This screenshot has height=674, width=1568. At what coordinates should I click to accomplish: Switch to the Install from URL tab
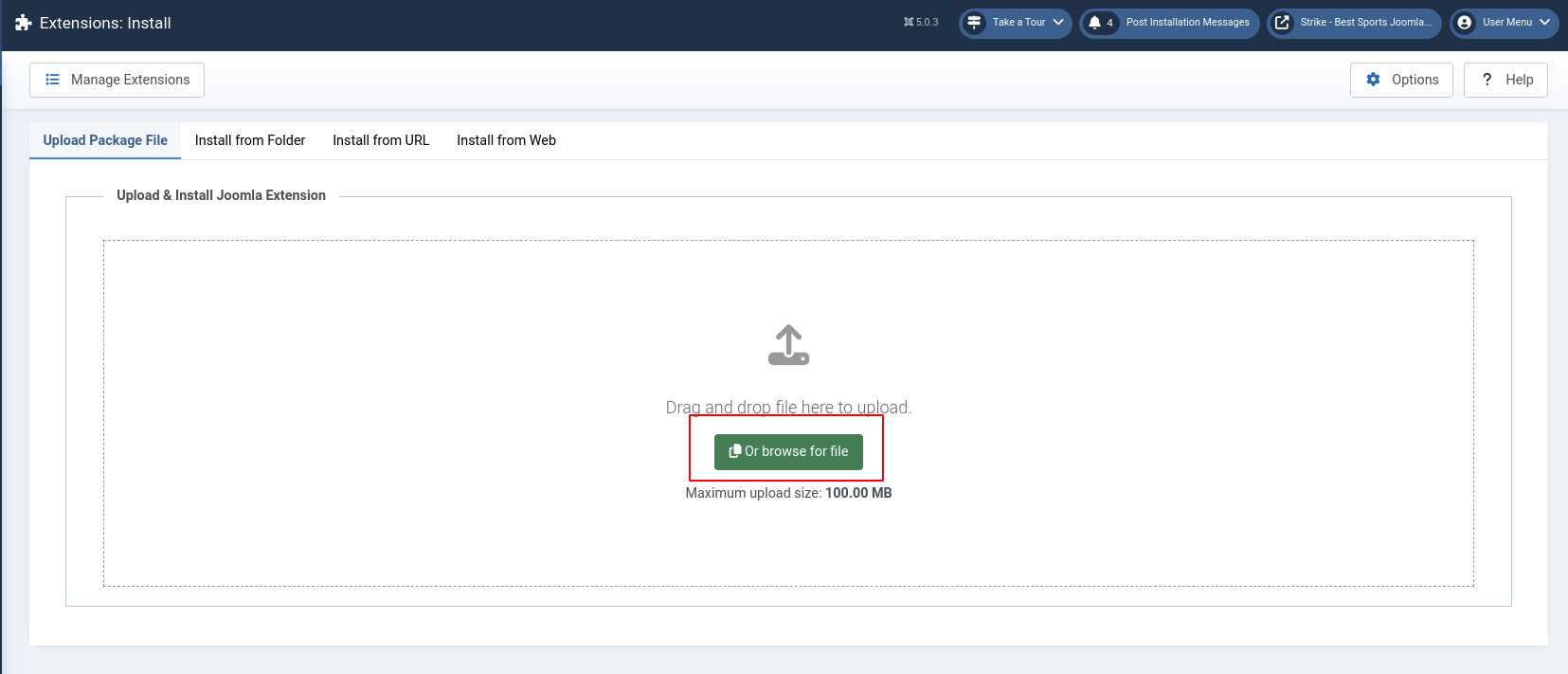click(381, 140)
